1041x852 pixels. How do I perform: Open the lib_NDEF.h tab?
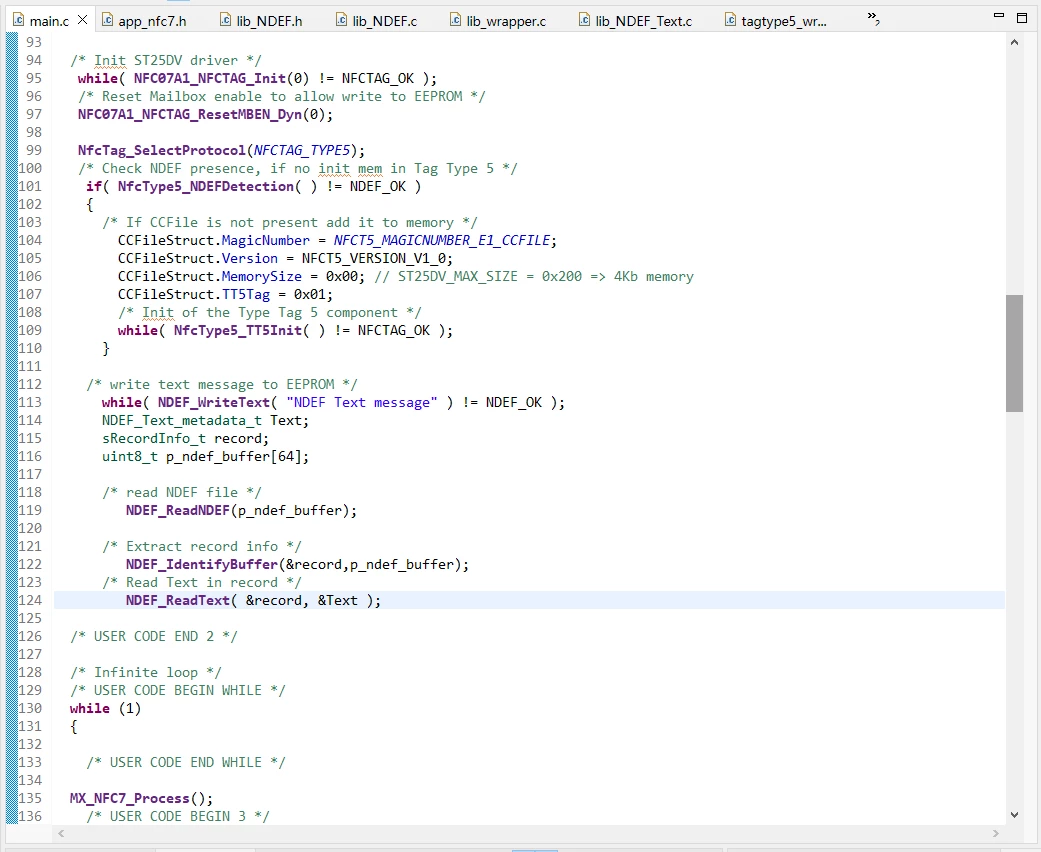coord(261,21)
